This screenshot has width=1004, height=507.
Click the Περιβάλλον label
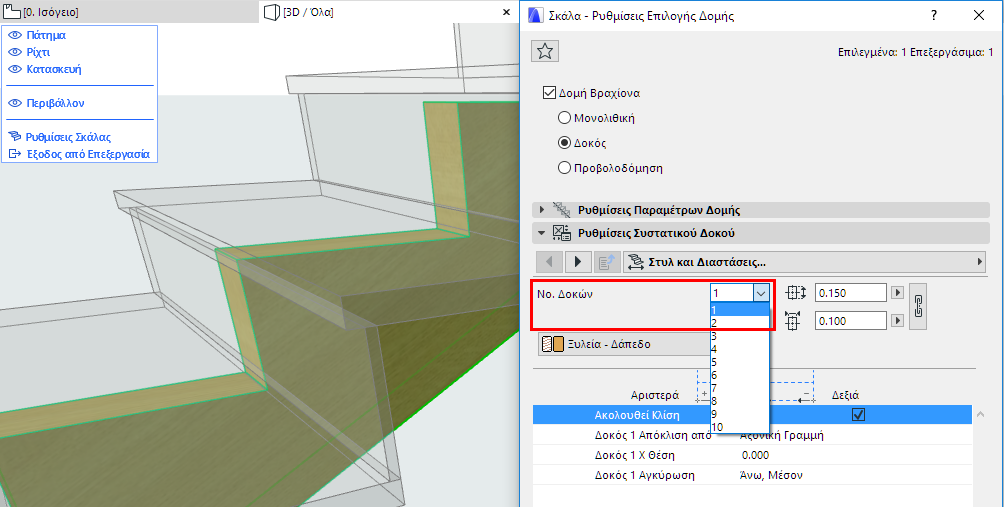pyautogui.click(x=55, y=103)
